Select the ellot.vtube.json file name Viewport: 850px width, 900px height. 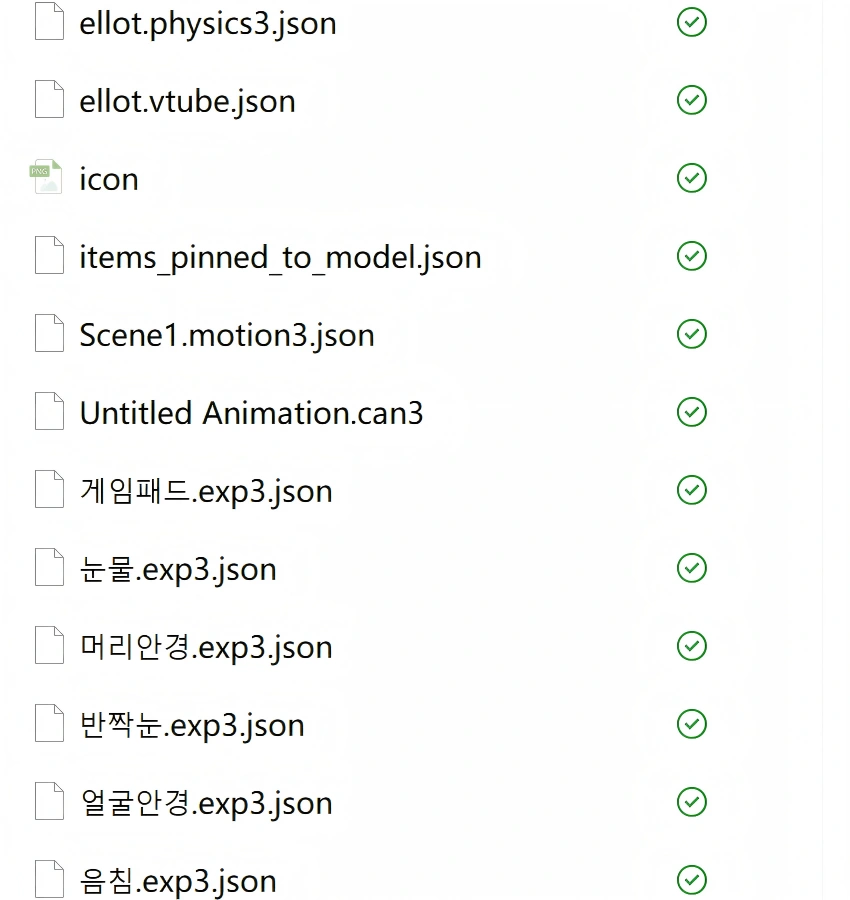187,101
